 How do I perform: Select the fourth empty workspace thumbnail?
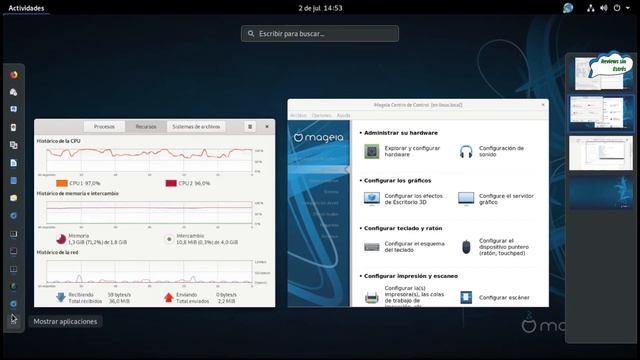tap(601, 192)
